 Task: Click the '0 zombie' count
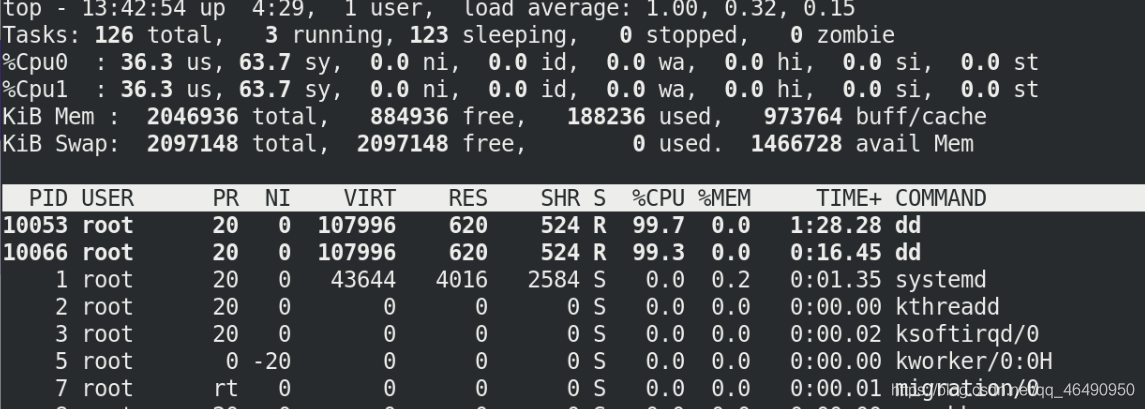tap(842, 35)
